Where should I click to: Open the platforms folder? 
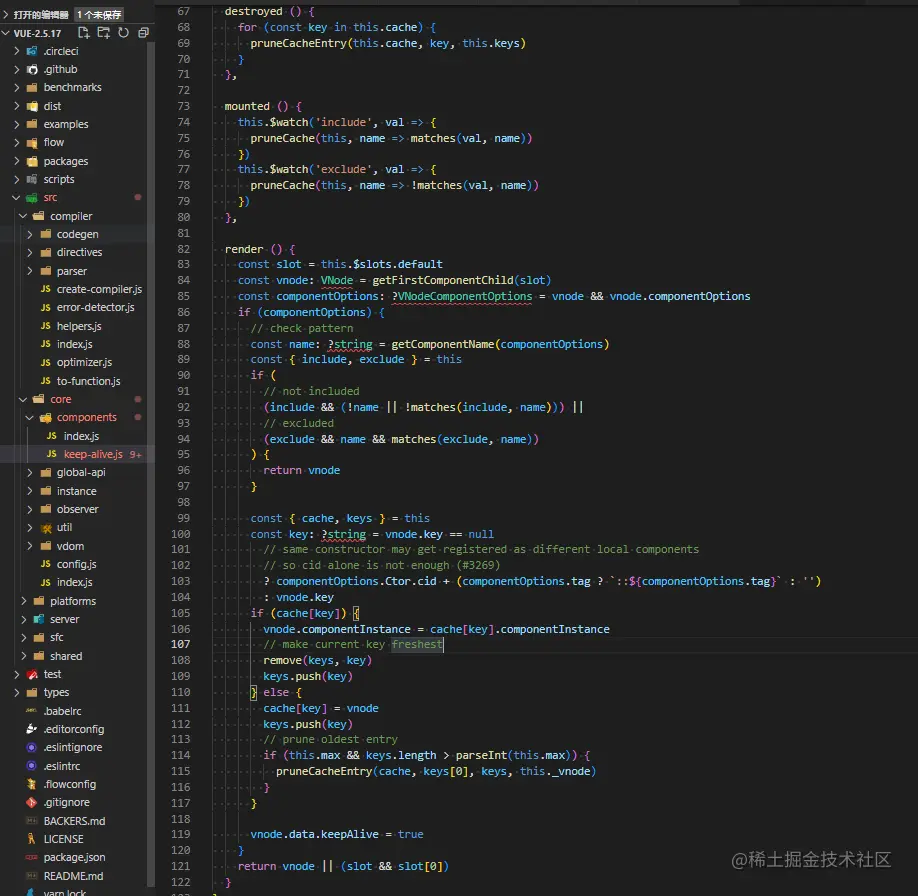tap(73, 601)
